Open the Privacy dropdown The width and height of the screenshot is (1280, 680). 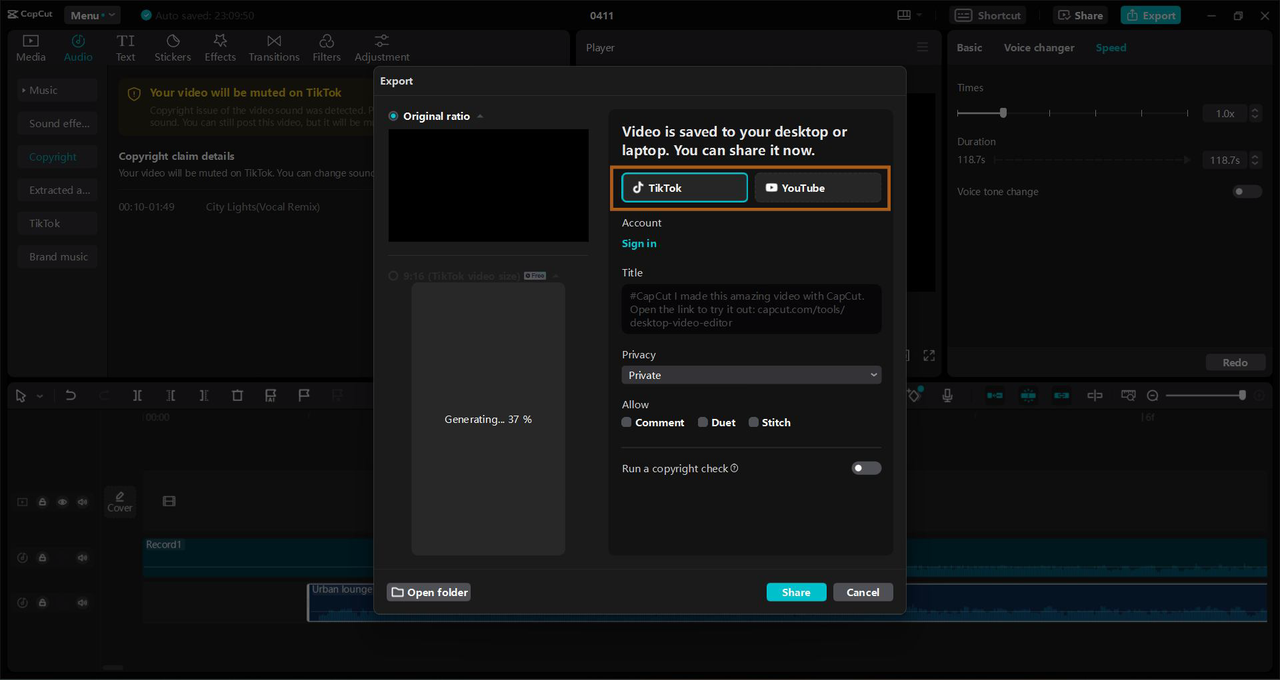point(751,375)
